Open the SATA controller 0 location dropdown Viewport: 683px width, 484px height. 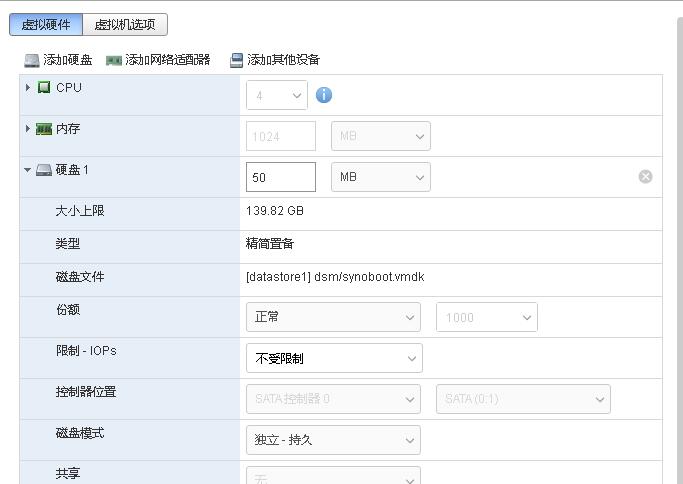(333, 399)
